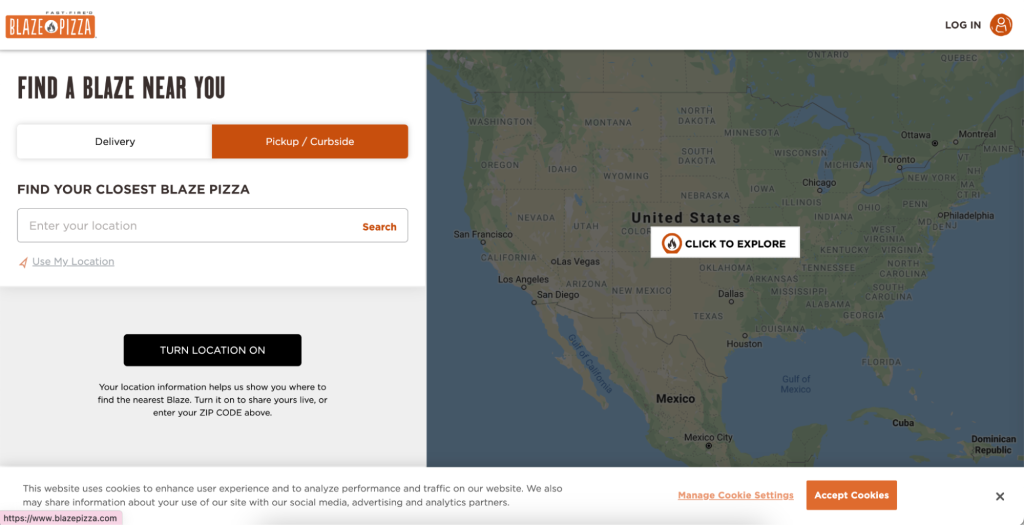1024x525 pixels.
Task: Click Las Vegas on the map
Action: point(575,261)
